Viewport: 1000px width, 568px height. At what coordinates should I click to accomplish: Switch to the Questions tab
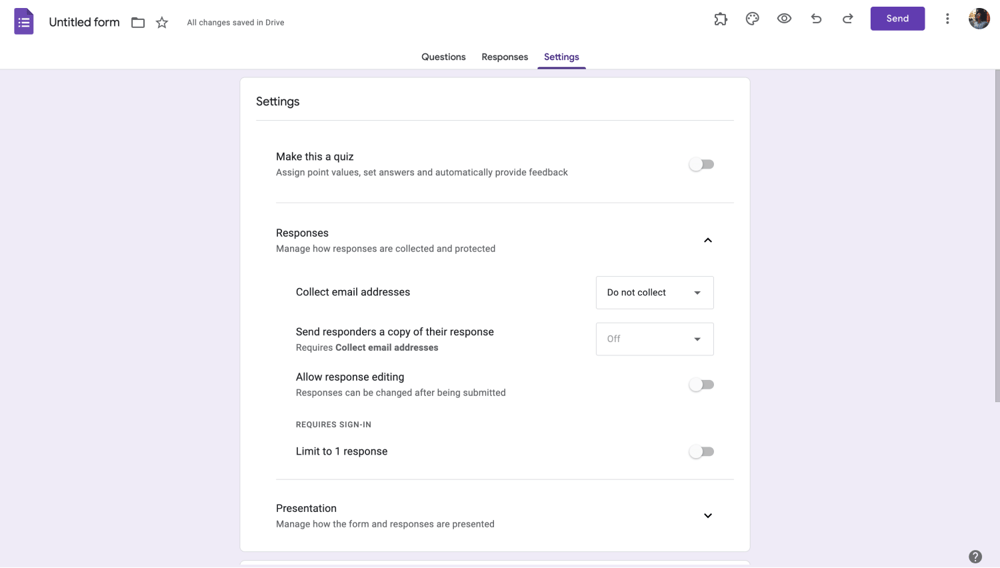pyautogui.click(x=443, y=57)
